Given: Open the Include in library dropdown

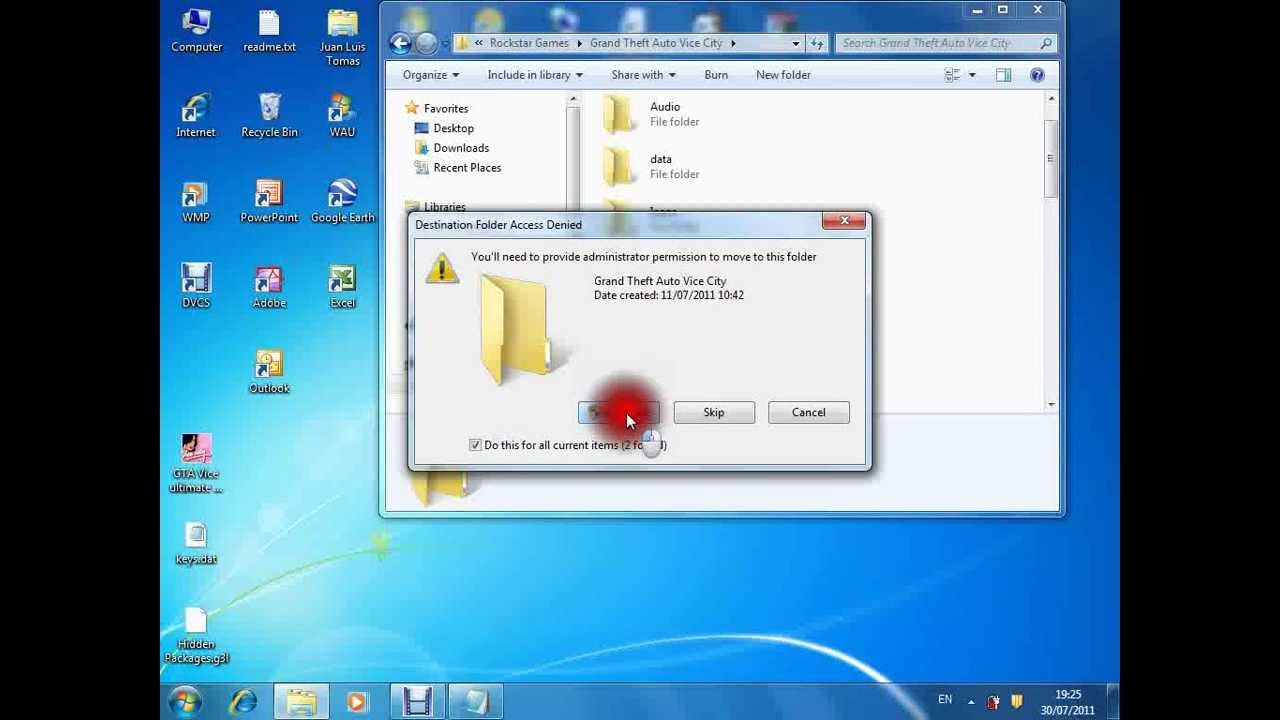Looking at the screenshot, I should [x=535, y=75].
